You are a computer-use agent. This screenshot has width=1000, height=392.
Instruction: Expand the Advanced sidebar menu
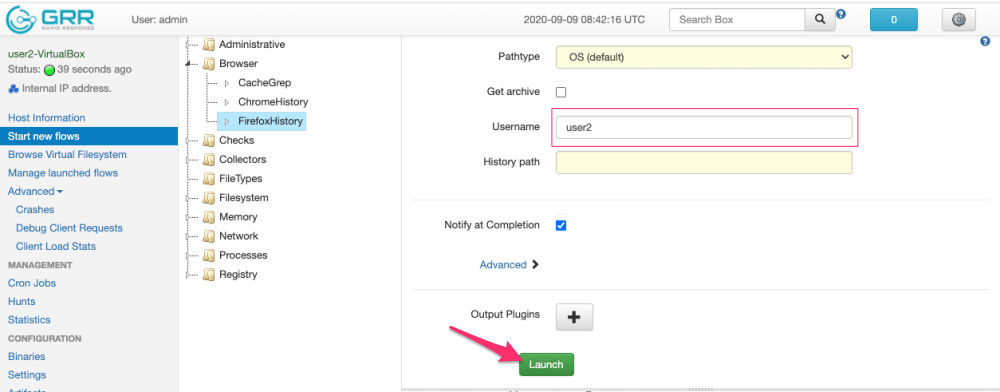35,191
